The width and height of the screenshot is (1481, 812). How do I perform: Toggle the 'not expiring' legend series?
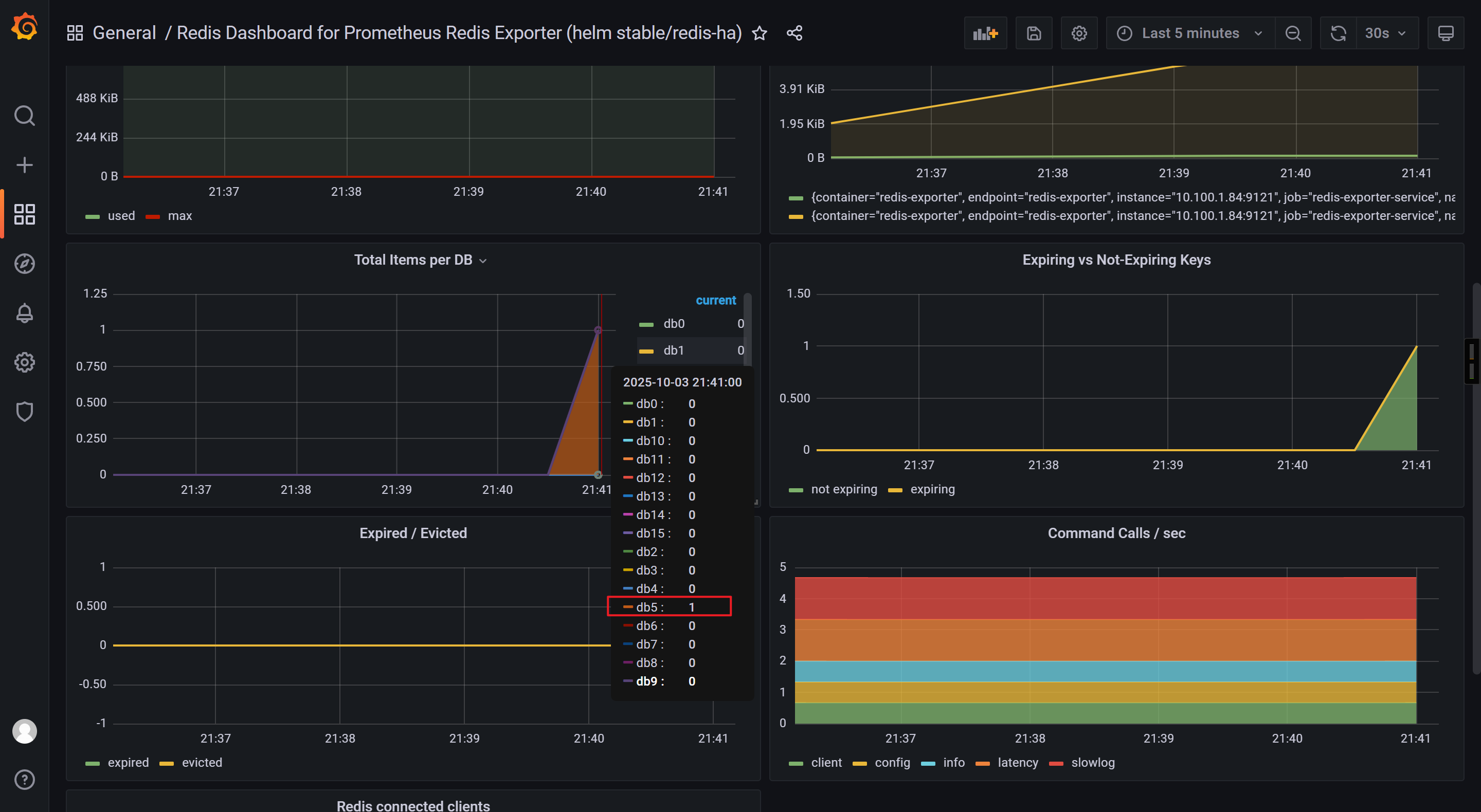pos(843,490)
